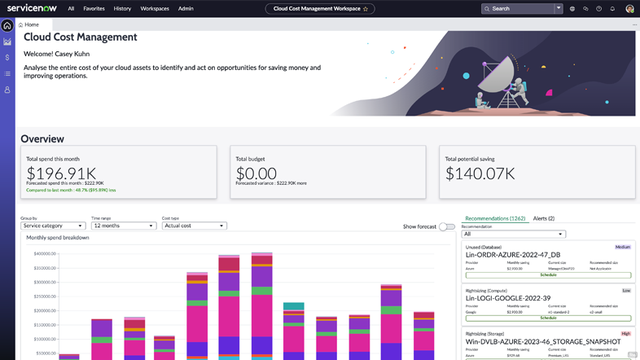
Task: Open the Group by Service category dropdown
Action: click(x=53, y=226)
